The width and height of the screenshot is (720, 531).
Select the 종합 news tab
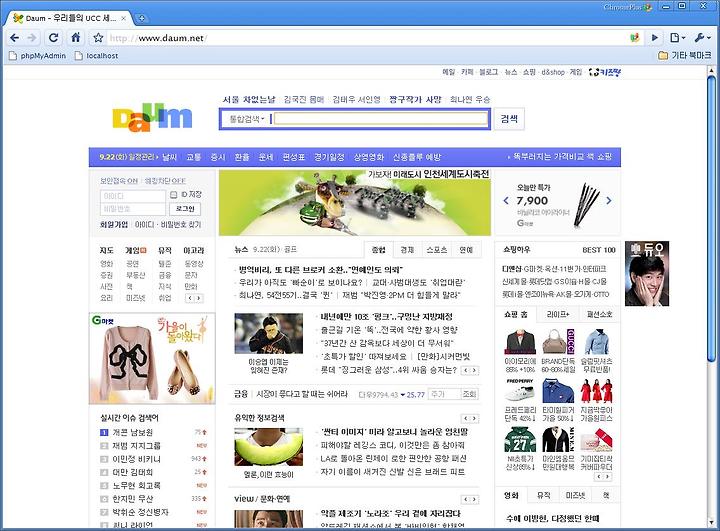point(379,249)
